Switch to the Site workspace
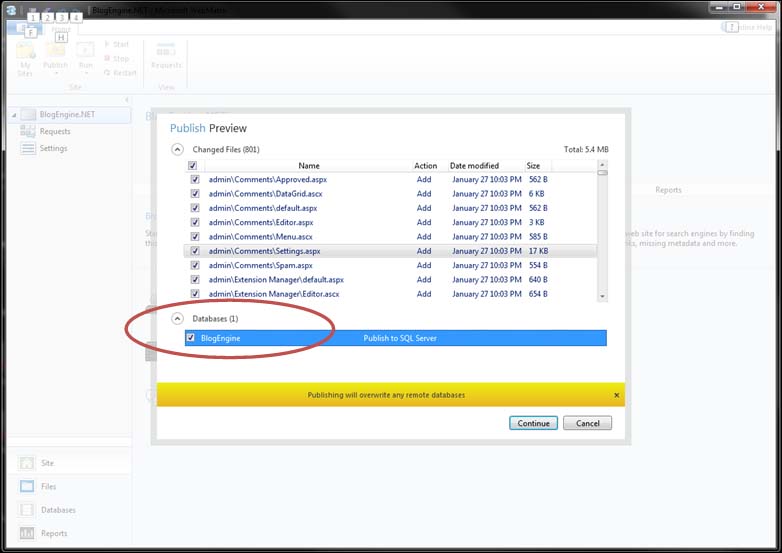 tap(47, 463)
